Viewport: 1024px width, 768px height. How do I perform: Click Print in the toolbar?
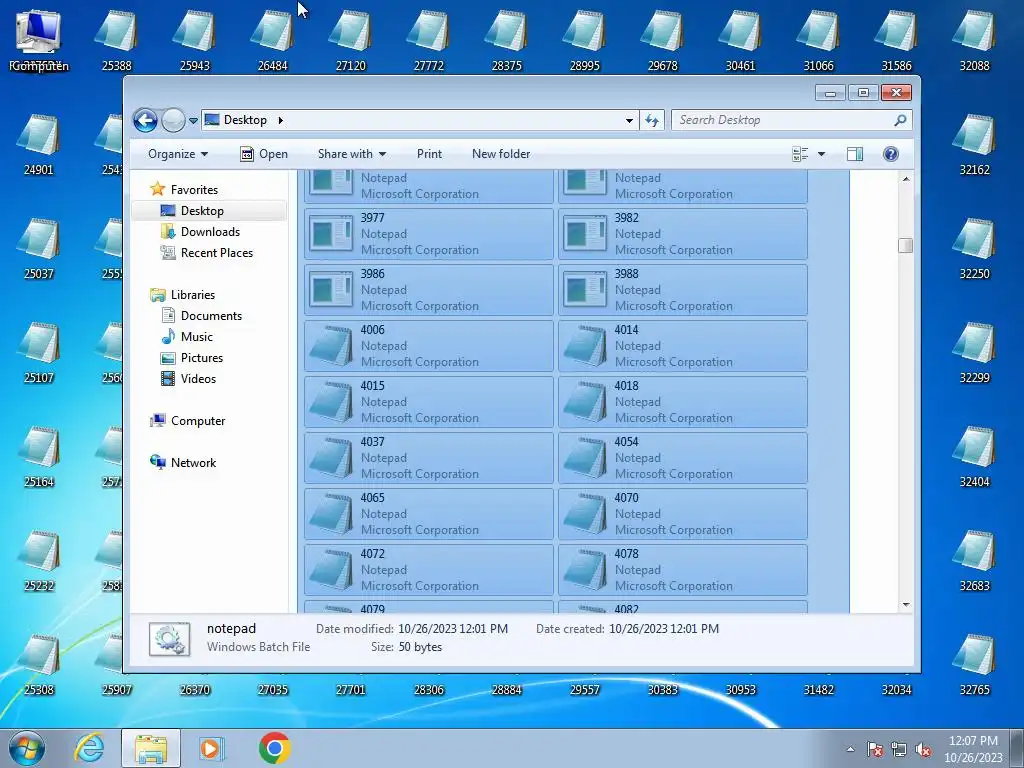(429, 154)
